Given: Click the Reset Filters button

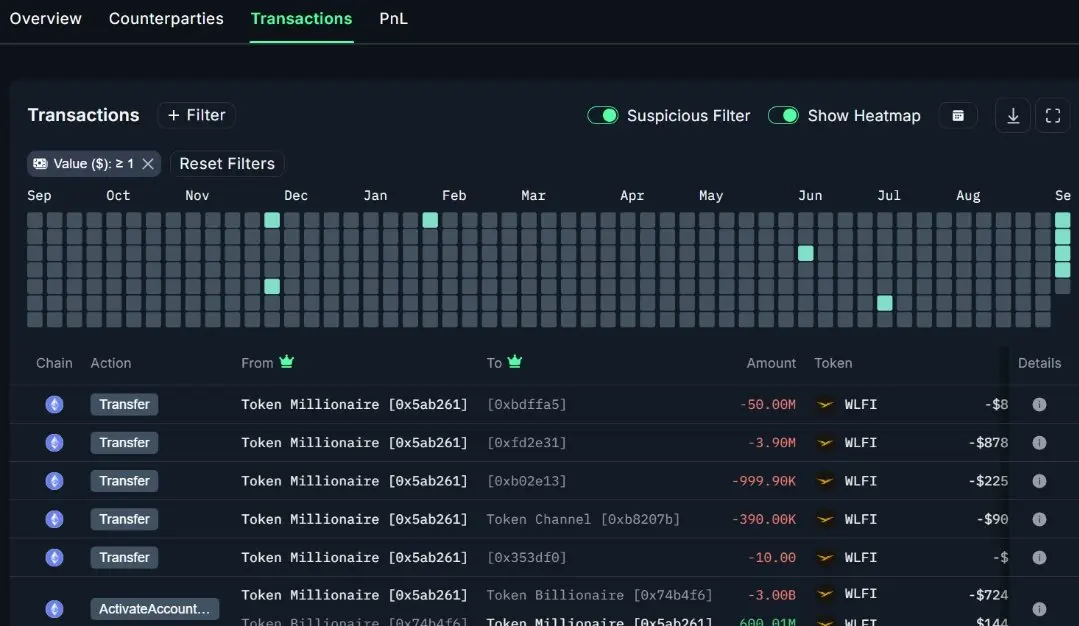Looking at the screenshot, I should click(x=227, y=164).
